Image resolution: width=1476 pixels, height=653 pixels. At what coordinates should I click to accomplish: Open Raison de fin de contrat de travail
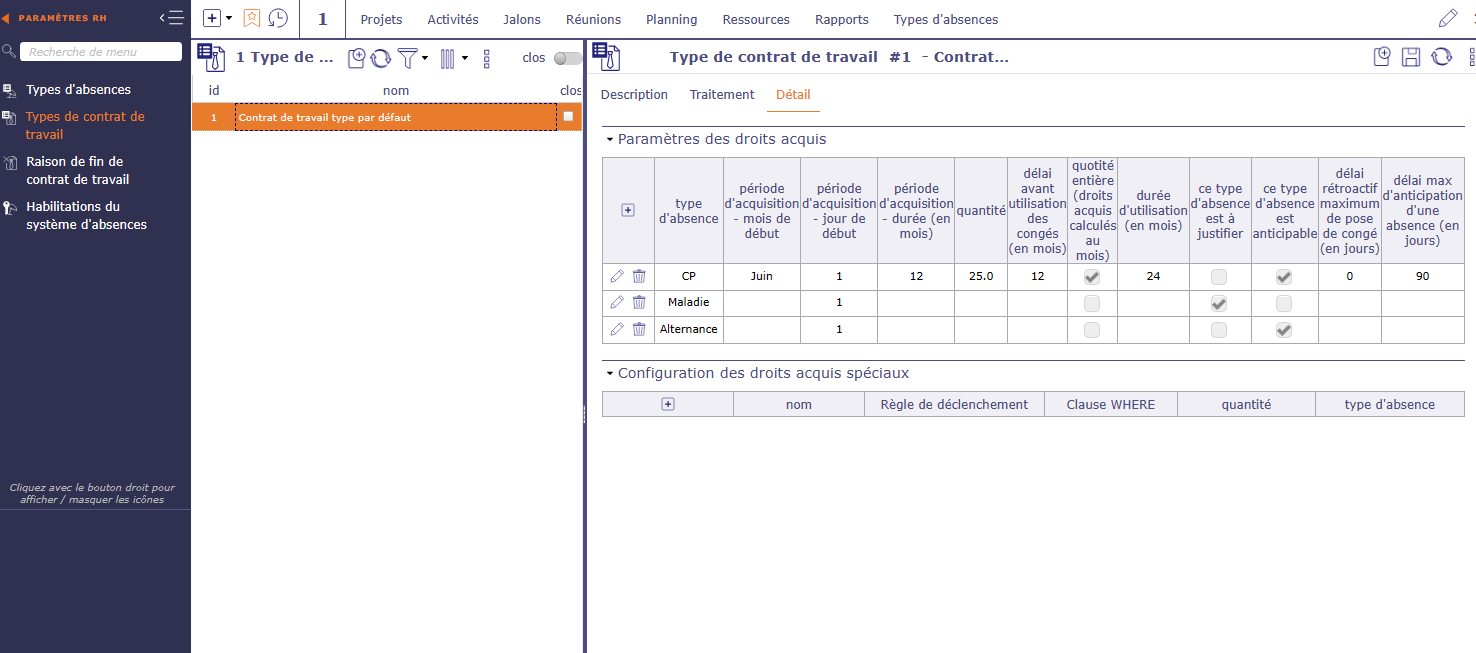[x=77, y=170]
